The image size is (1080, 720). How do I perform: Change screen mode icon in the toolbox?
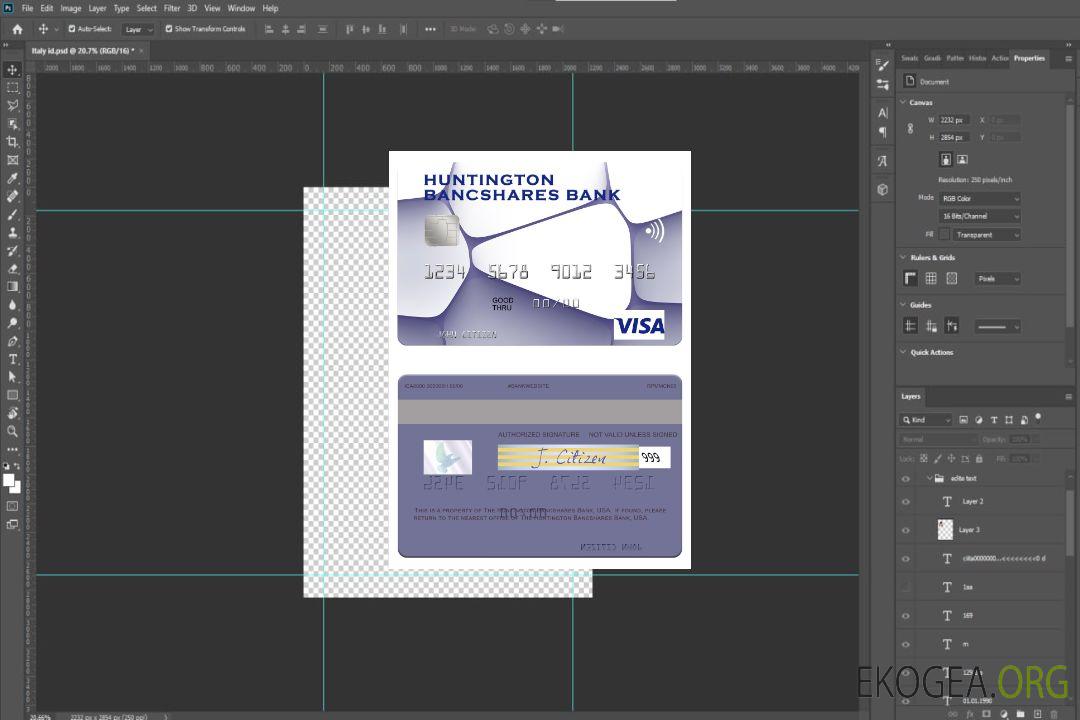[x=12, y=524]
